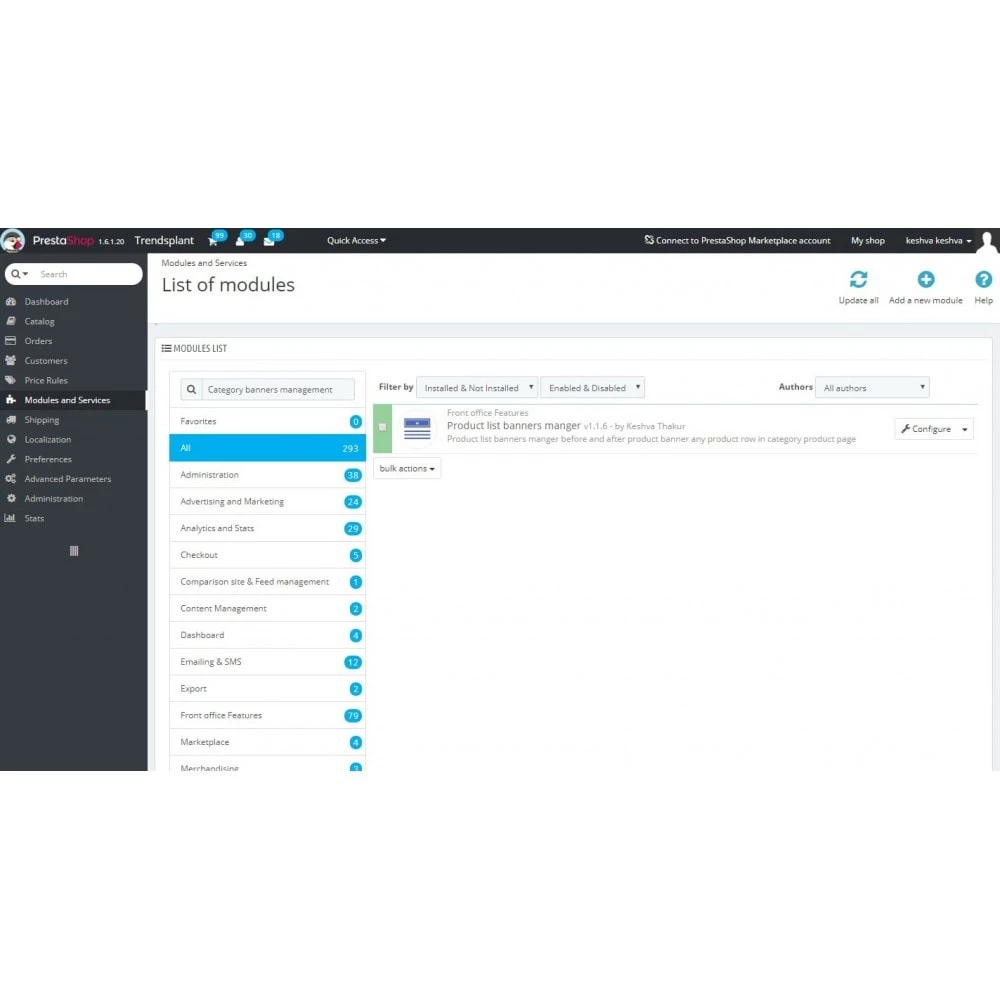Click the module search magnifier icon

tap(191, 389)
